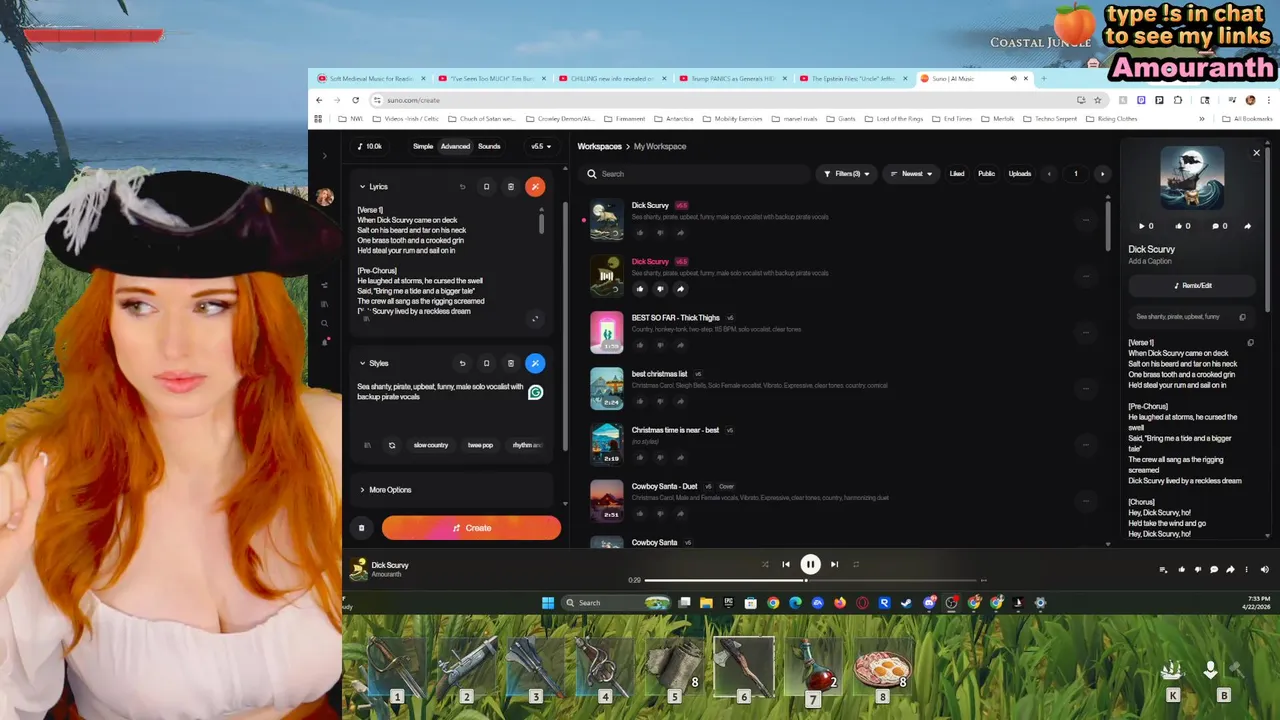Share the highlighted pink Dick Scurvy song
The image size is (1280, 720).
click(680, 289)
